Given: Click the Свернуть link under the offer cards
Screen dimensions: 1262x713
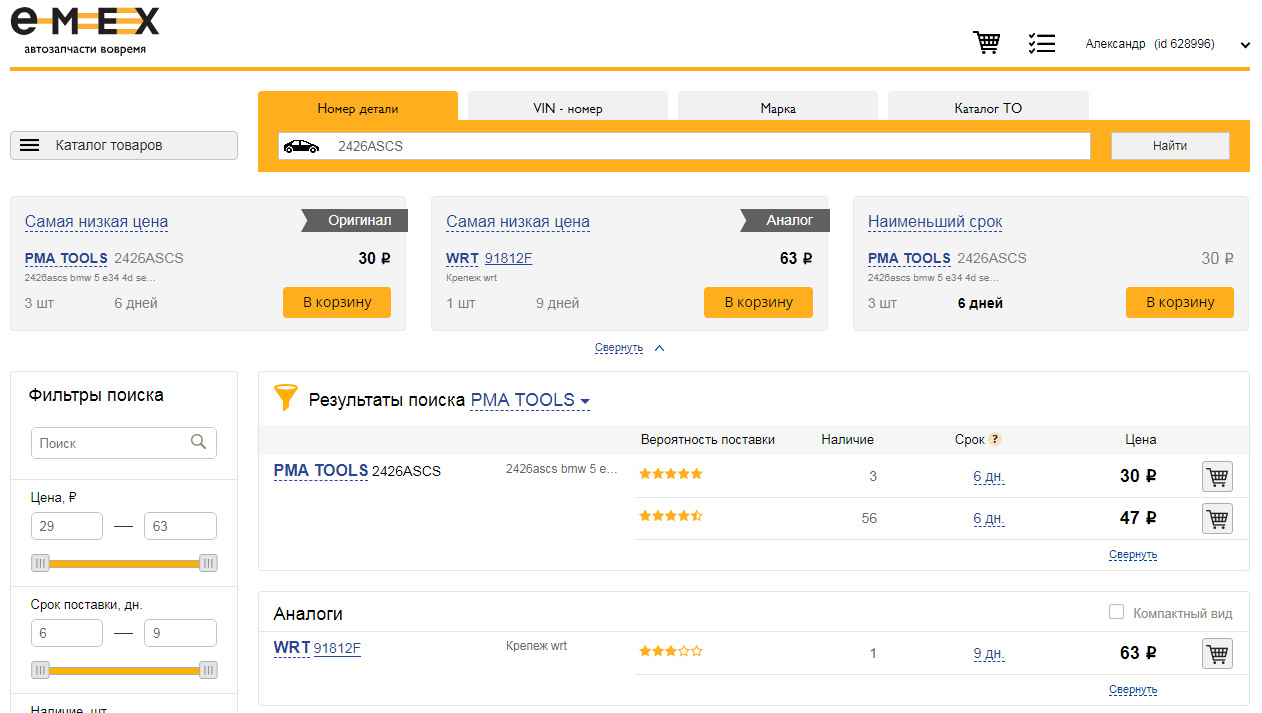Looking at the screenshot, I should (619, 348).
